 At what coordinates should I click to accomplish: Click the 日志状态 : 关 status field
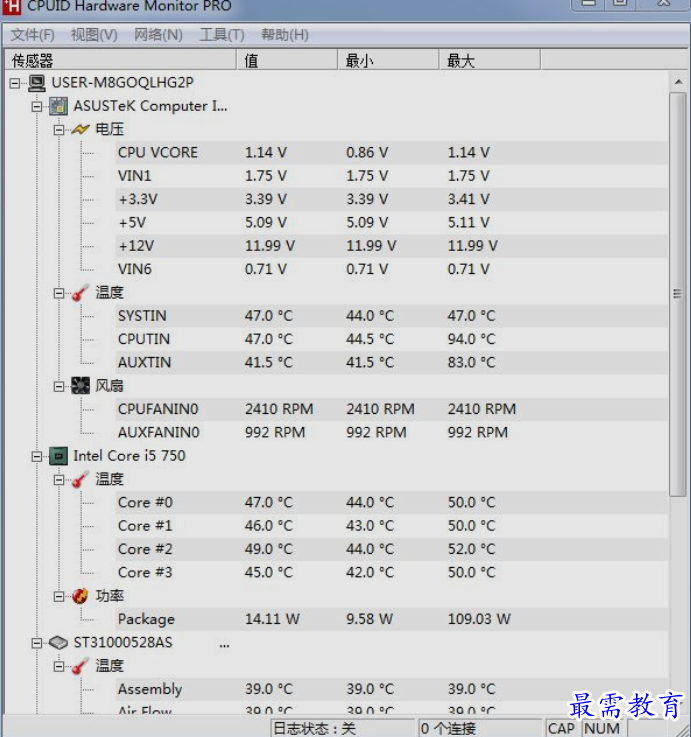tap(342, 728)
